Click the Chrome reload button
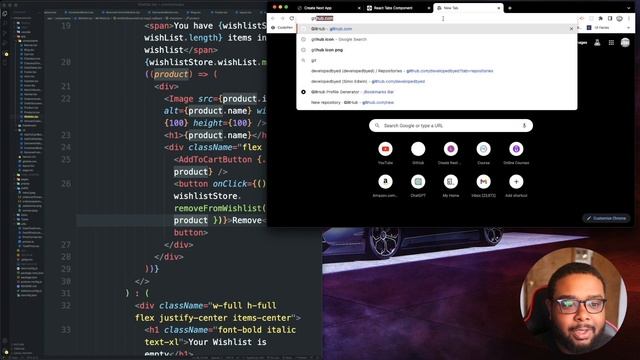This screenshot has height=360, width=640. [292, 18]
